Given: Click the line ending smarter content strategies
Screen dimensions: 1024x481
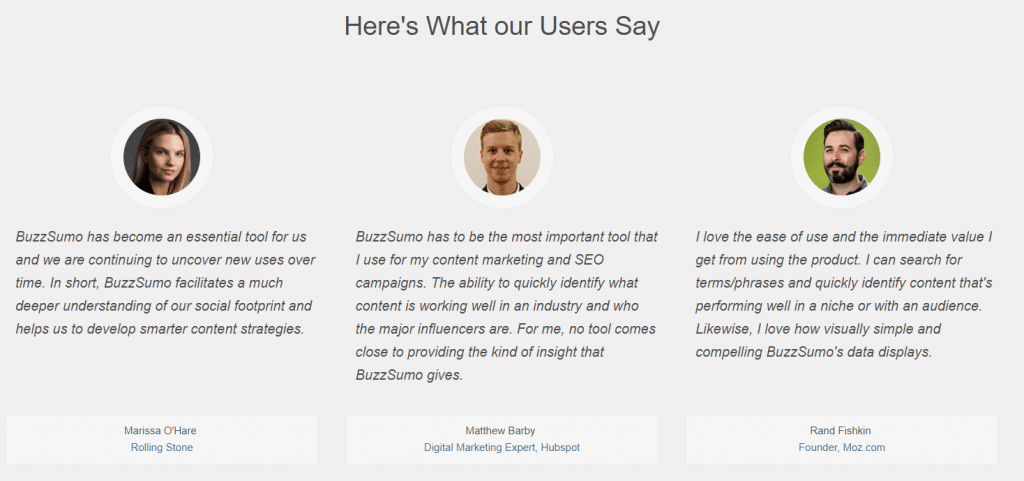Looking at the screenshot, I should pos(160,329).
